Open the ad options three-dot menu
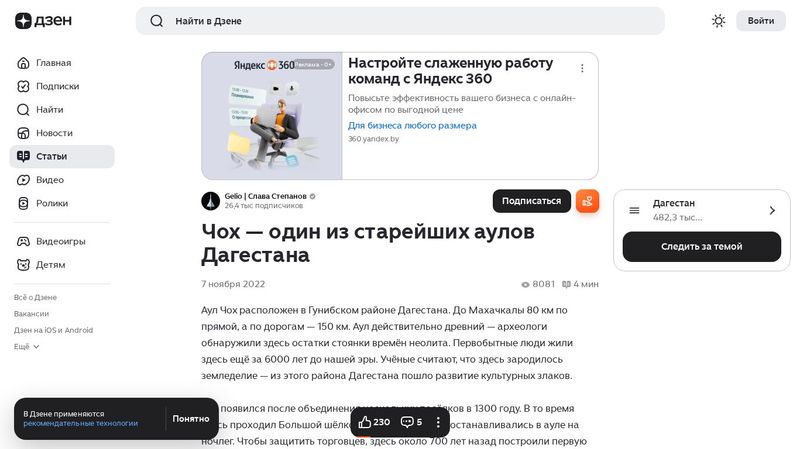 [x=582, y=68]
